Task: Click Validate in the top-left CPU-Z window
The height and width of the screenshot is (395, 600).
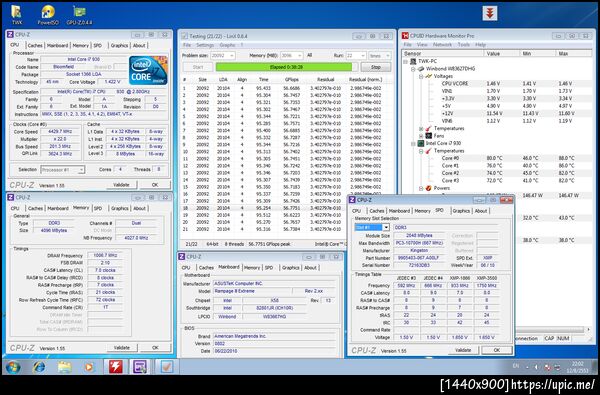Action: point(121,184)
